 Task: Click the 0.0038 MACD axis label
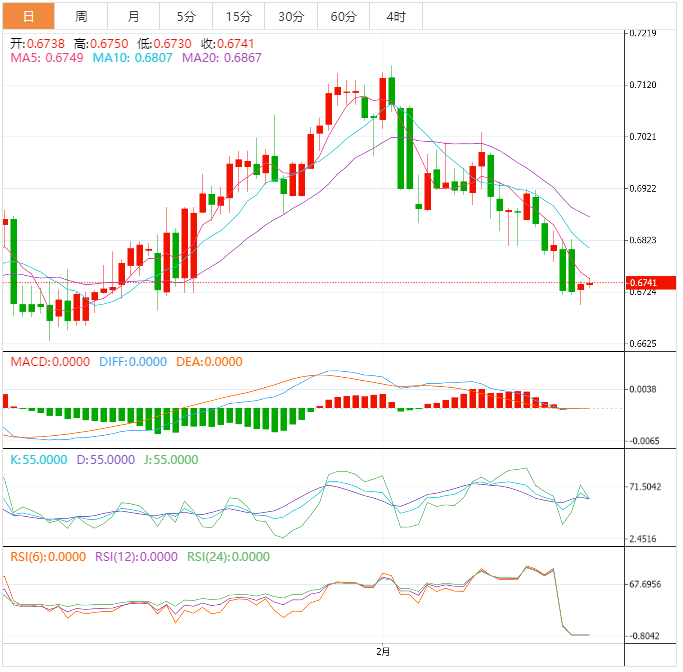643,389
